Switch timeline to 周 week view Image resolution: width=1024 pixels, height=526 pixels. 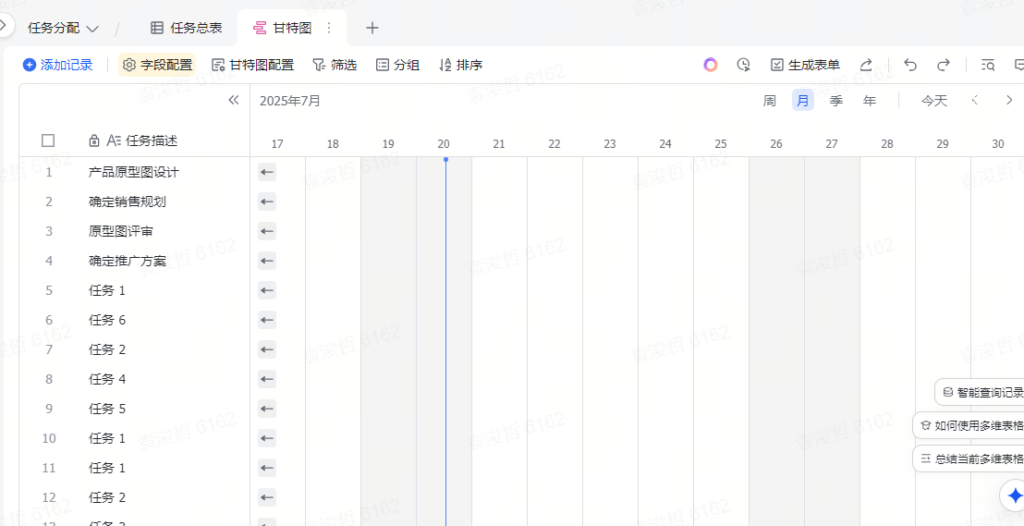pos(769,100)
